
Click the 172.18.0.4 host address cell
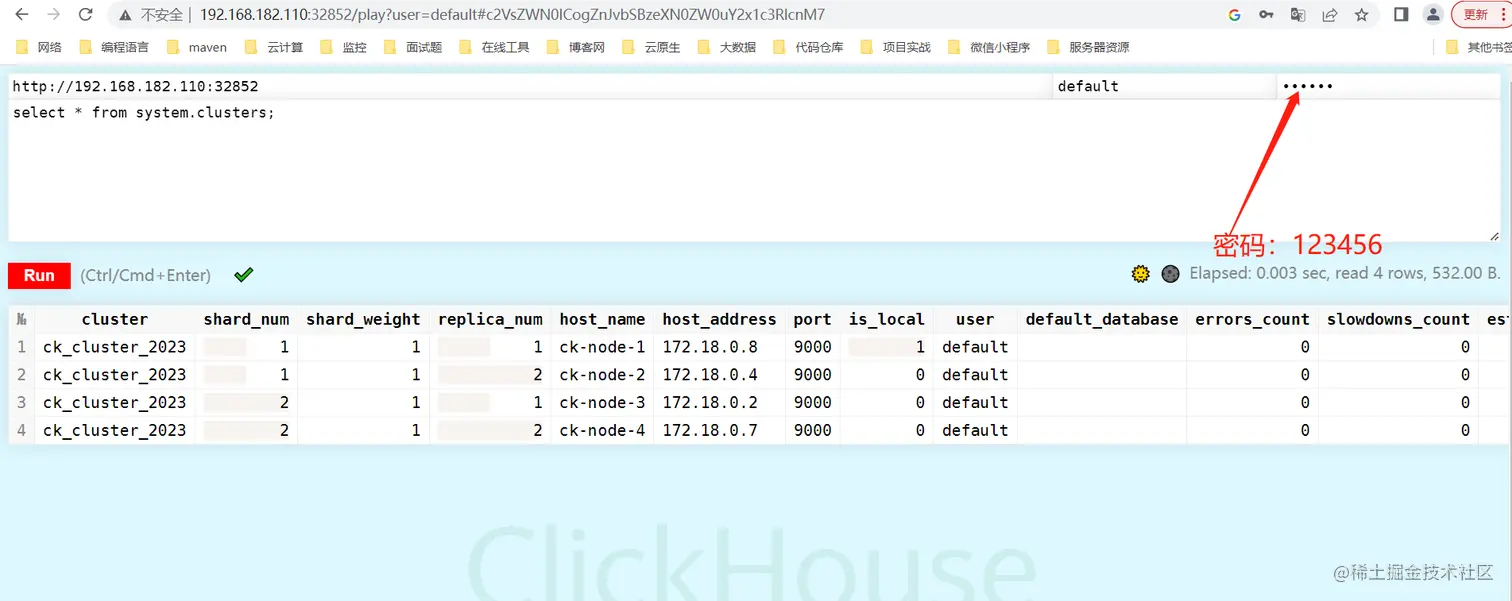tap(719, 375)
